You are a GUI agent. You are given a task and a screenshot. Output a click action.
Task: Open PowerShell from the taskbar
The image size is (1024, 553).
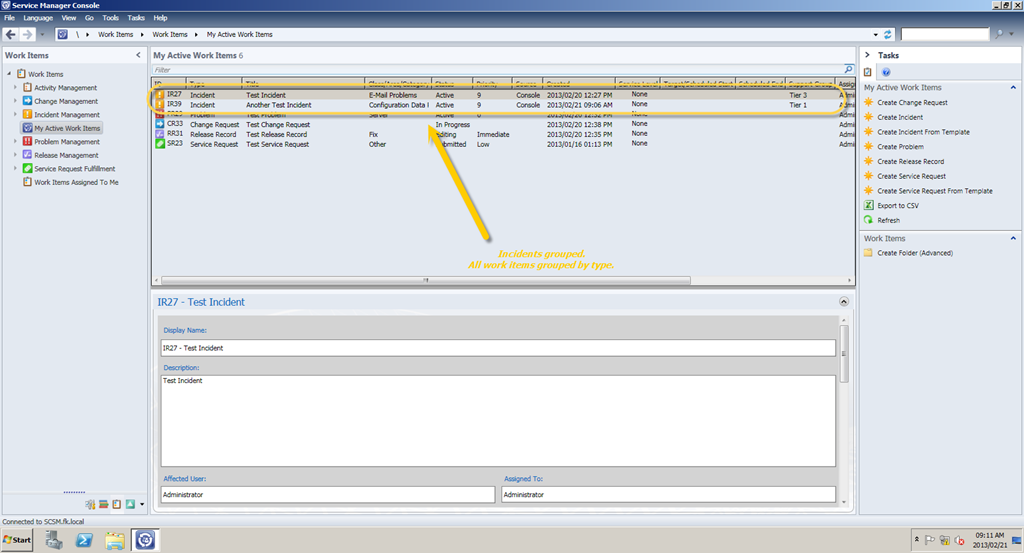pos(85,540)
